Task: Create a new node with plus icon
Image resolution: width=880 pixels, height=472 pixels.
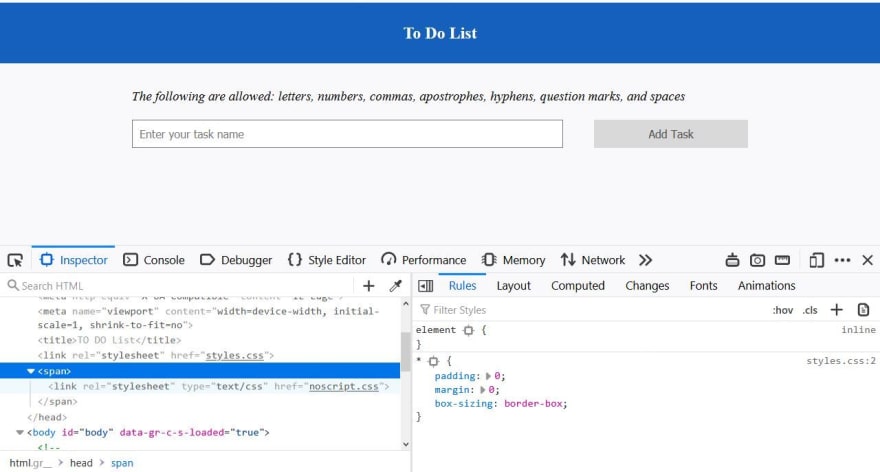Action: 369,286
